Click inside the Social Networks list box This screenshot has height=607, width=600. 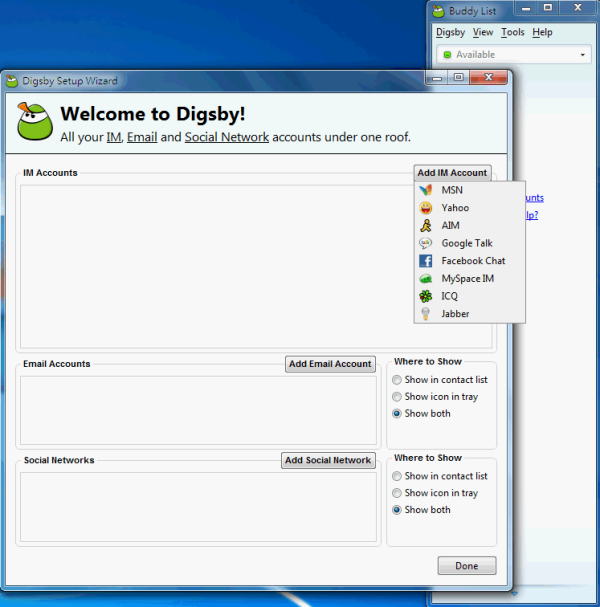[x=198, y=507]
